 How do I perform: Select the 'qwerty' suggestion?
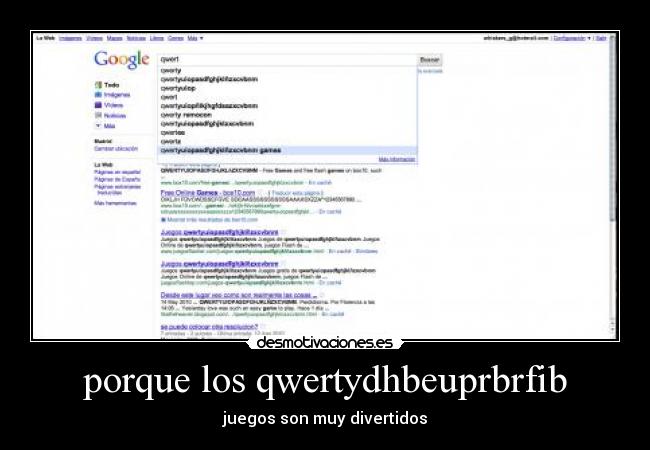click(x=287, y=70)
